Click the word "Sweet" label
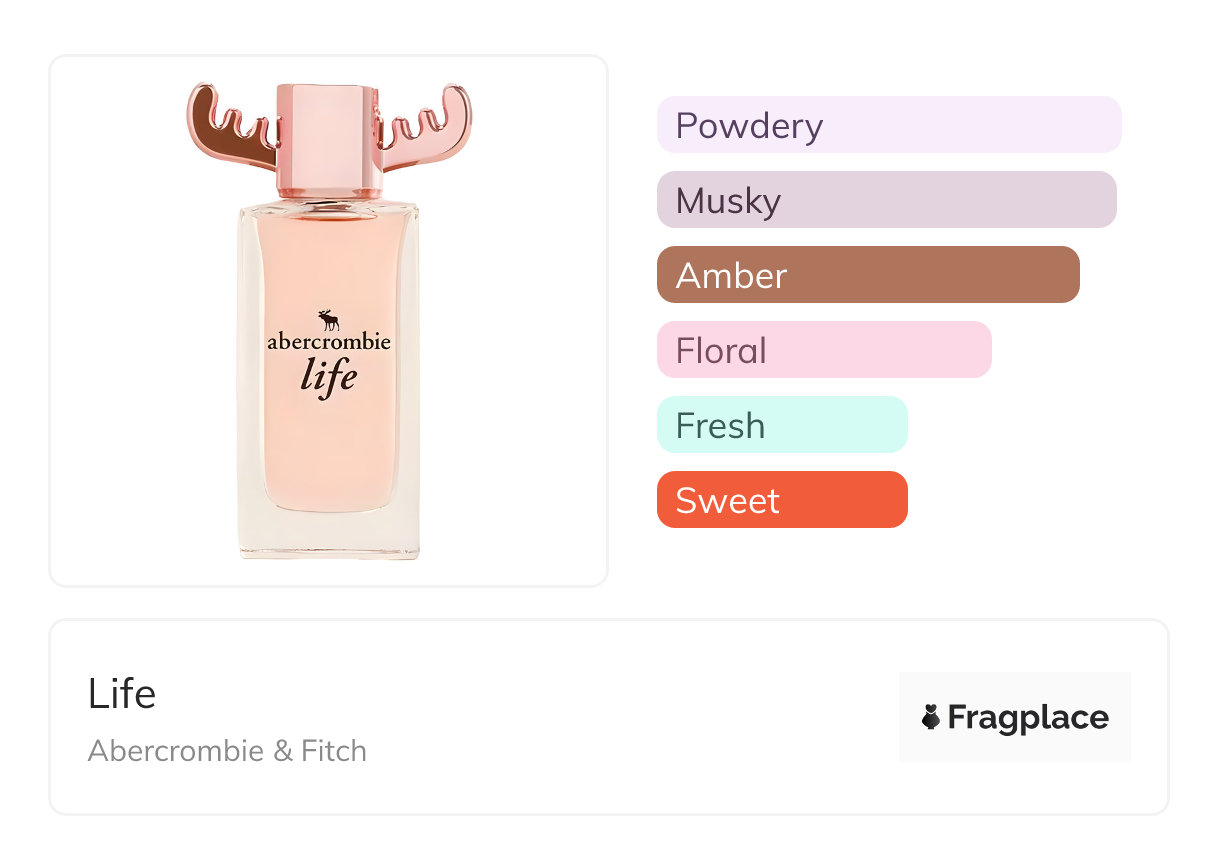The image size is (1218, 864). tap(727, 501)
